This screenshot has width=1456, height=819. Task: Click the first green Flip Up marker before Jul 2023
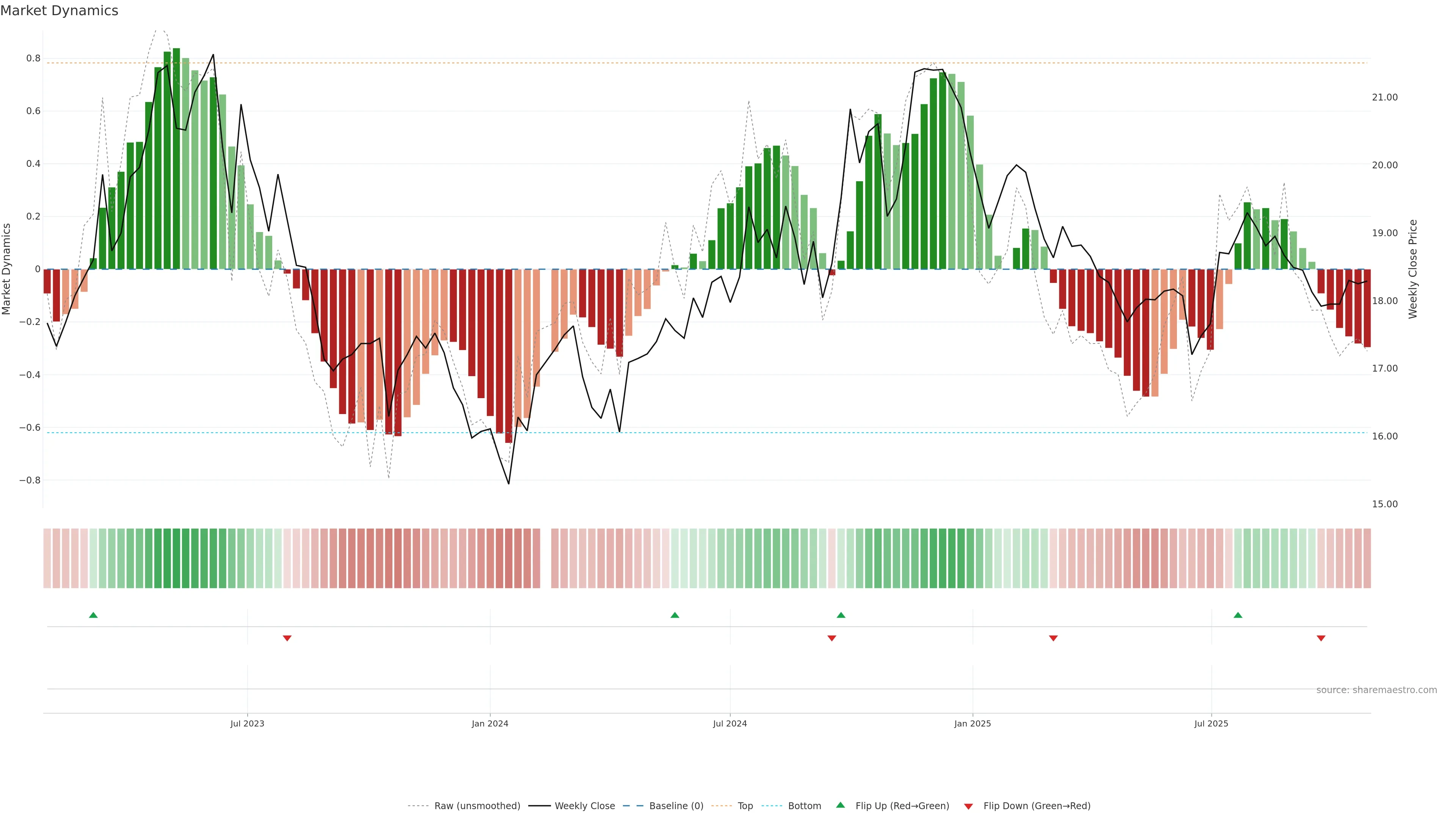point(93,615)
